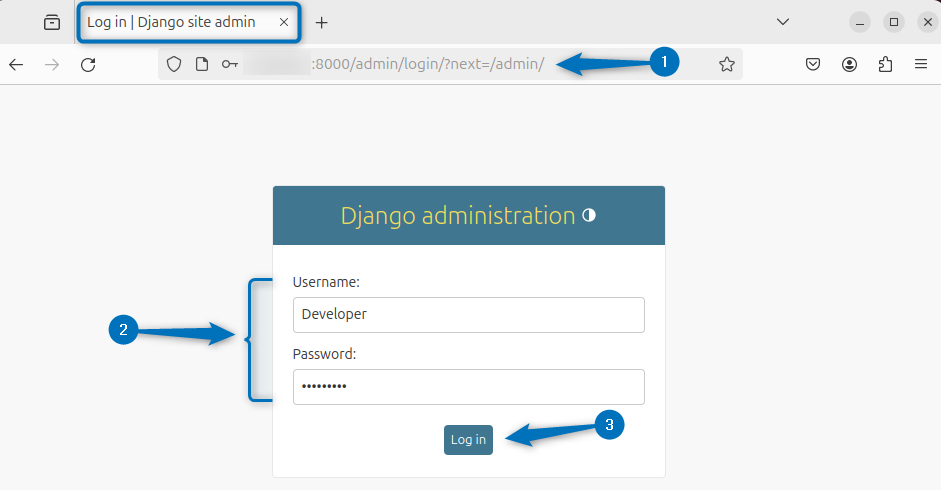Screen dimensions: 941x490
Task: Open the Firefox account icon
Action: (x=849, y=64)
